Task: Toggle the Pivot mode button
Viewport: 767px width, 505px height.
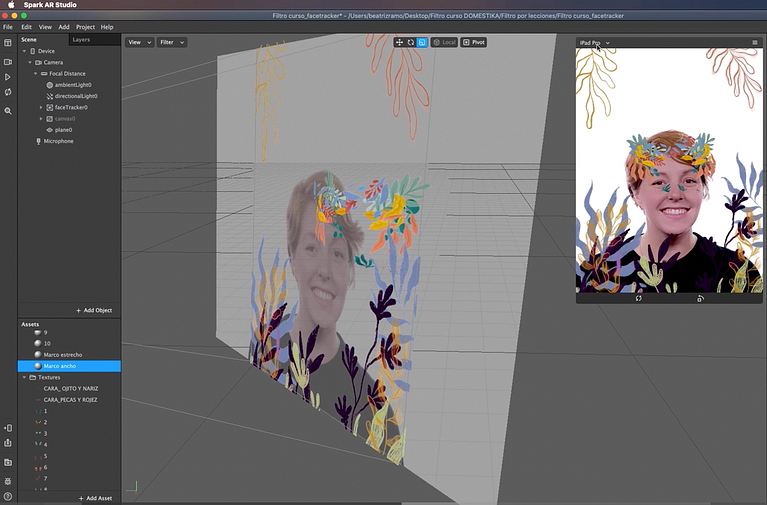Action: click(474, 43)
